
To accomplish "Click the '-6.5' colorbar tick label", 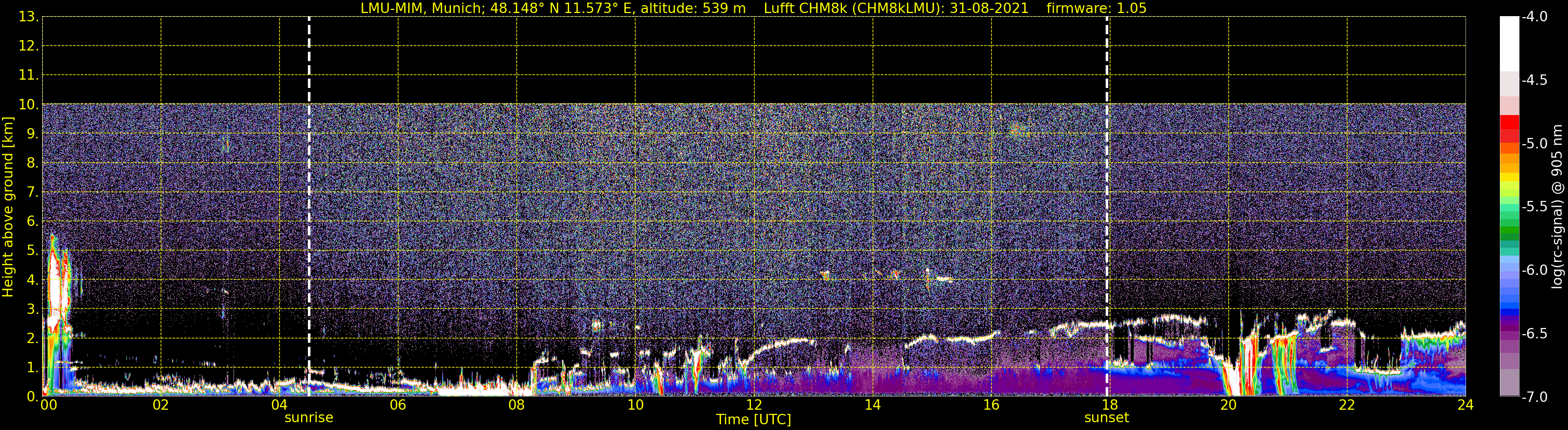I will (x=1535, y=333).
